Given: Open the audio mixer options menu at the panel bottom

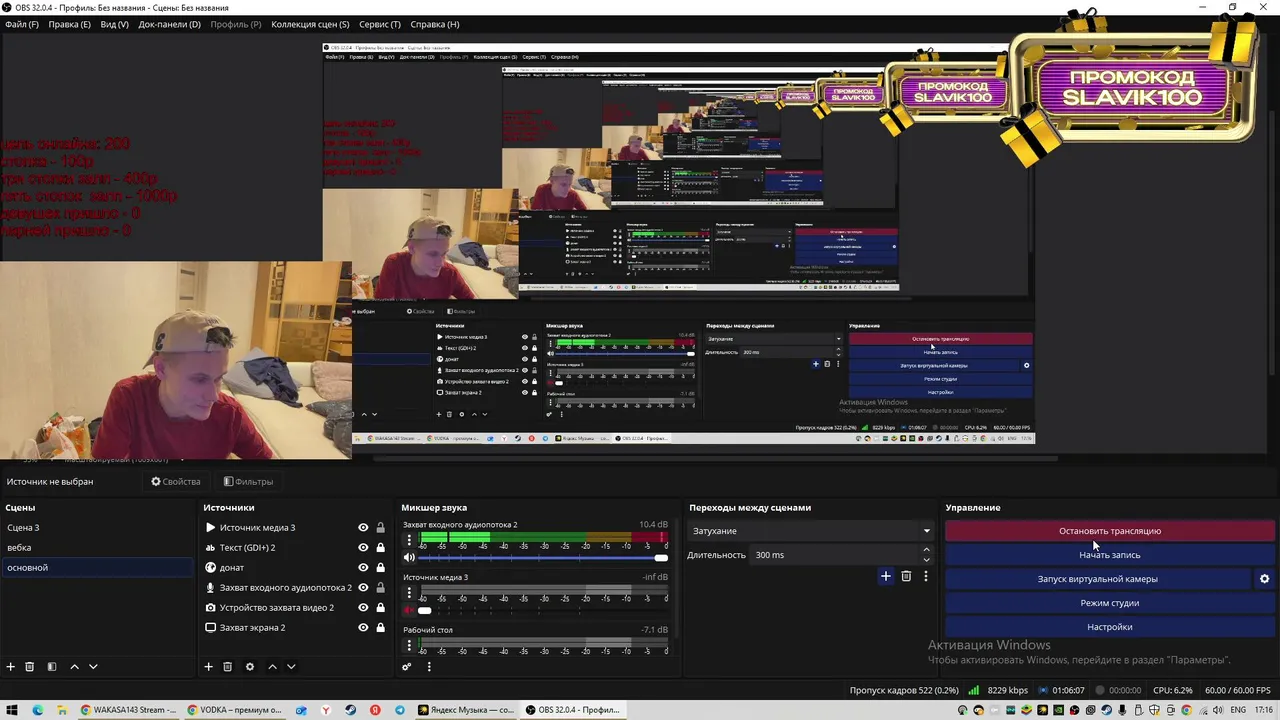Looking at the screenshot, I should pos(429,667).
